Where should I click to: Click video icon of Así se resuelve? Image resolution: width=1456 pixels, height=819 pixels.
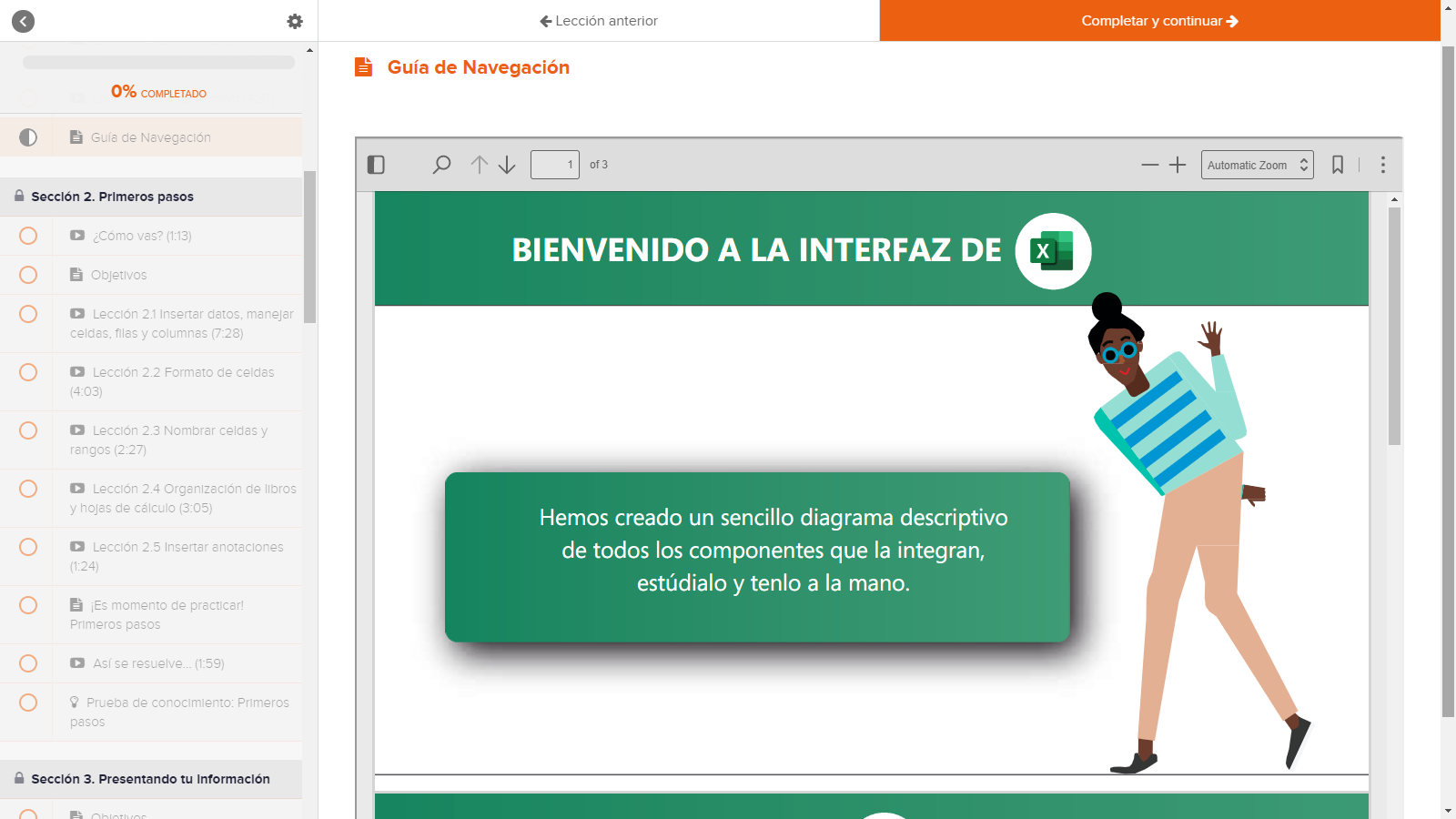(77, 662)
